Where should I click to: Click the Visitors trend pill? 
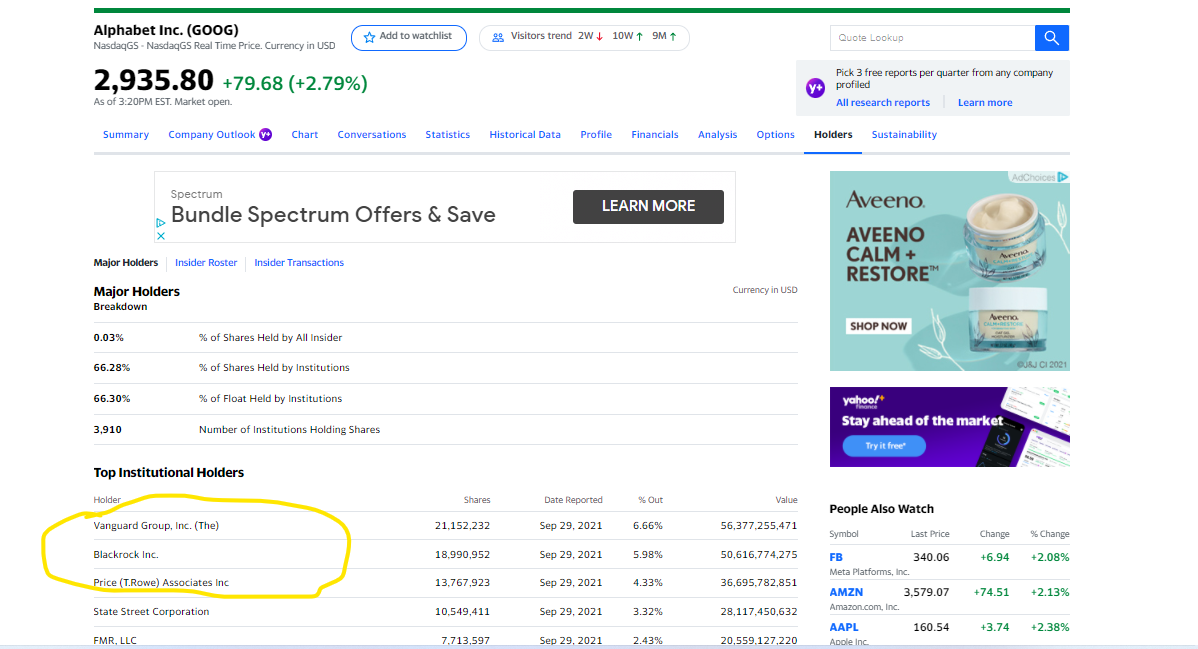point(584,37)
